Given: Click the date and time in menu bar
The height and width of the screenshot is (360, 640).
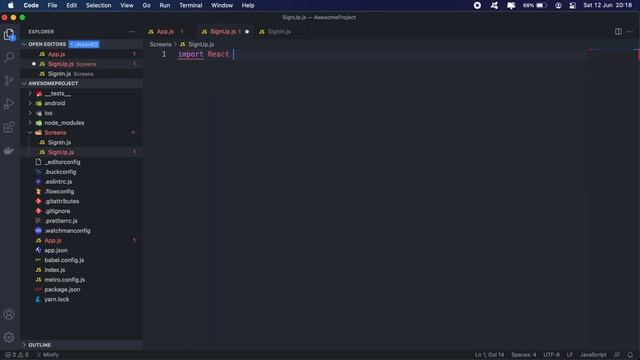Looking at the screenshot, I should (x=607, y=5).
